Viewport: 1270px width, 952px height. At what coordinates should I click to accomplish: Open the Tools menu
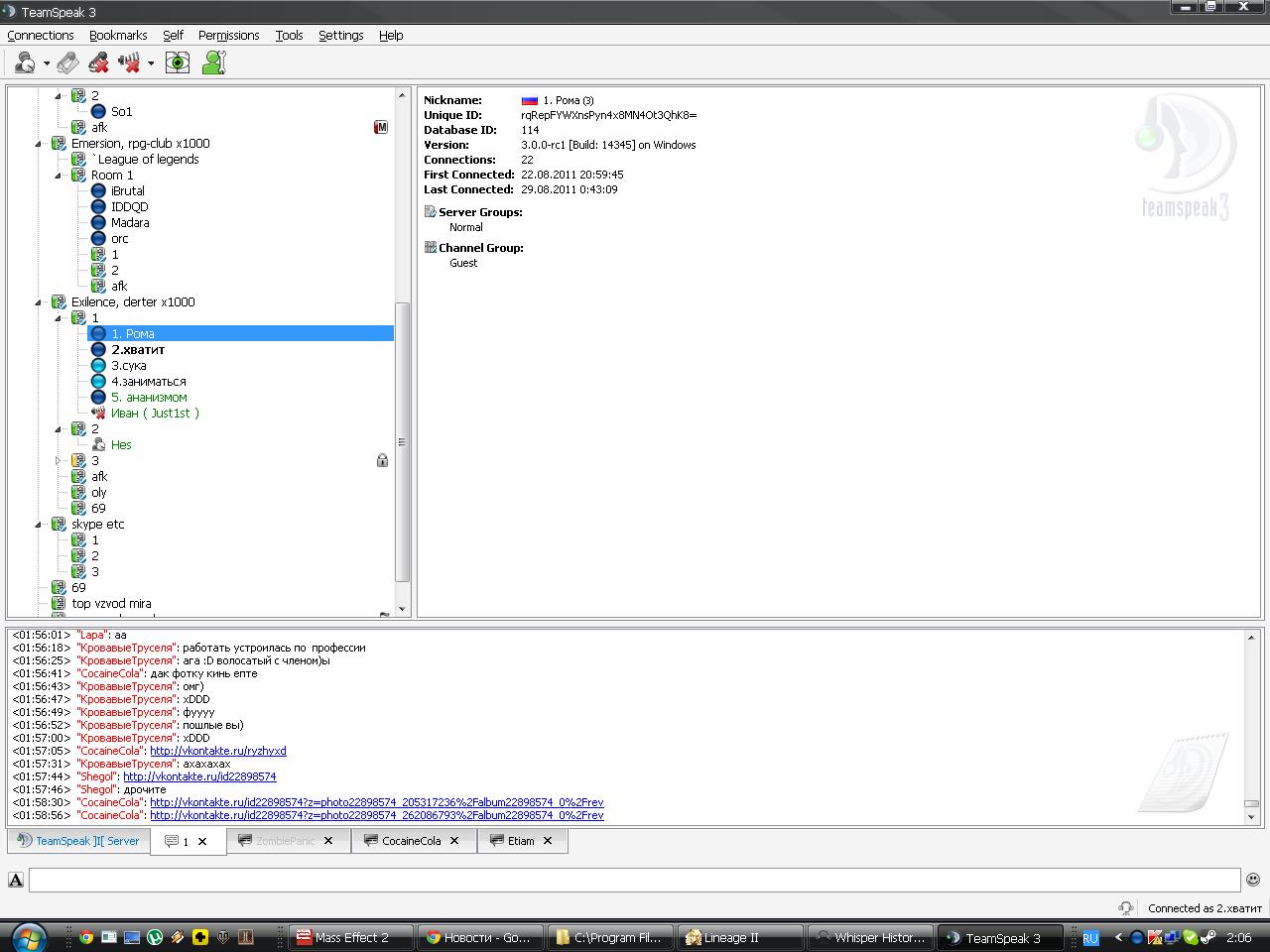coord(289,35)
